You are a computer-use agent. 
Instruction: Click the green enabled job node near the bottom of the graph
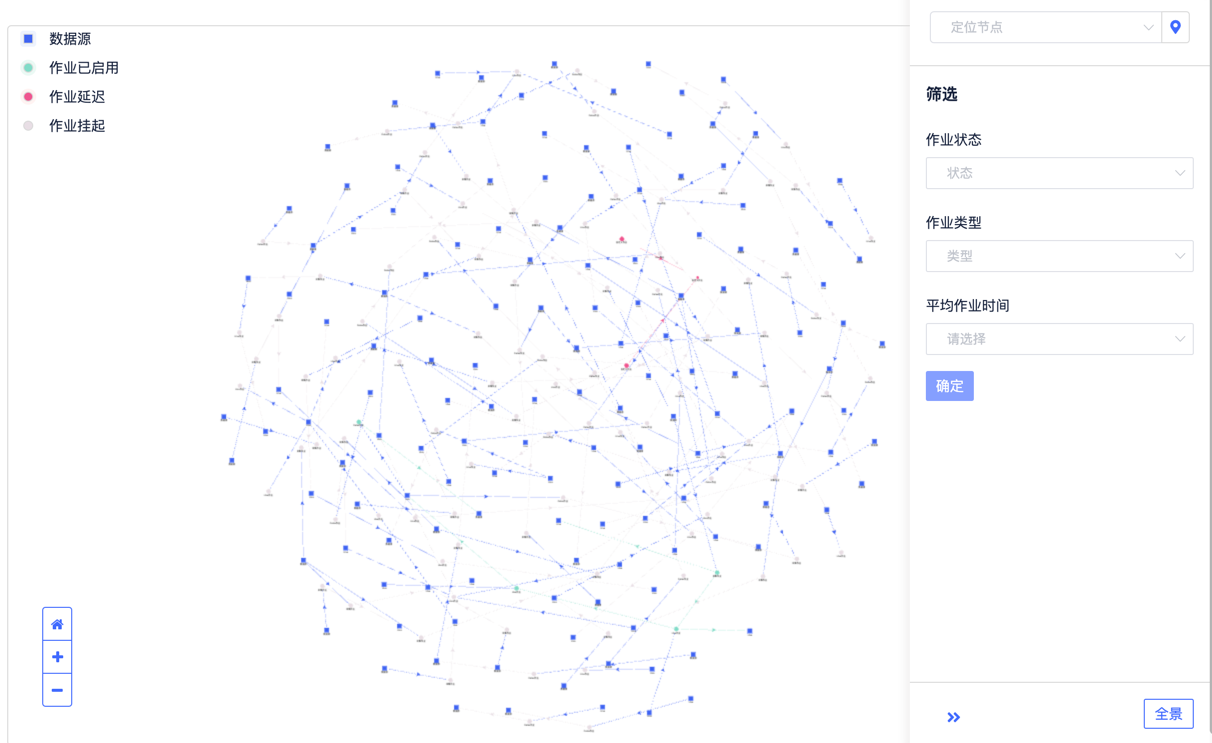click(676, 630)
